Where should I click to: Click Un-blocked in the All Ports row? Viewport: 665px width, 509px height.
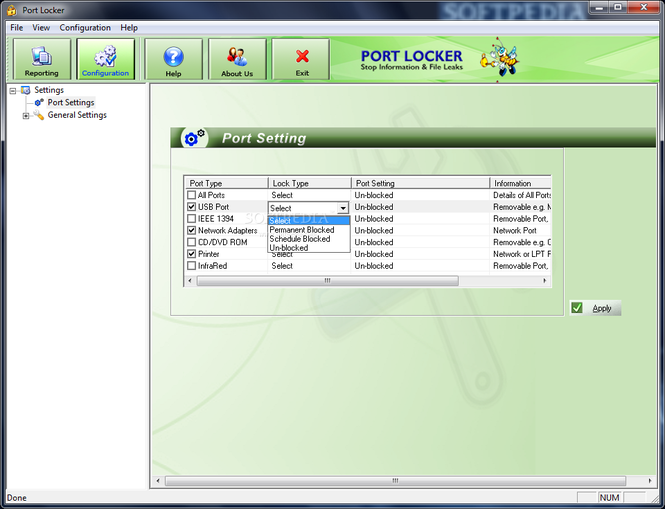pyautogui.click(x=374, y=195)
